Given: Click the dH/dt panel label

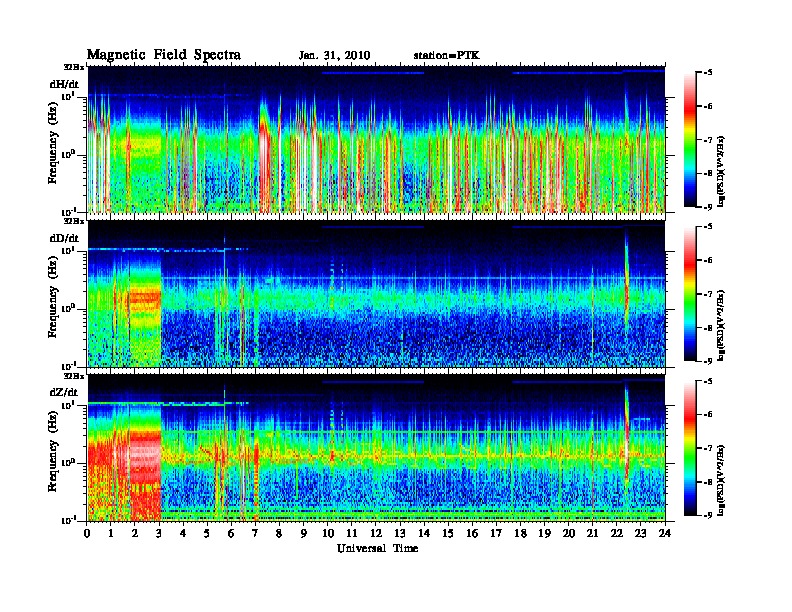Looking at the screenshot, I should click(x=64, y=84).
